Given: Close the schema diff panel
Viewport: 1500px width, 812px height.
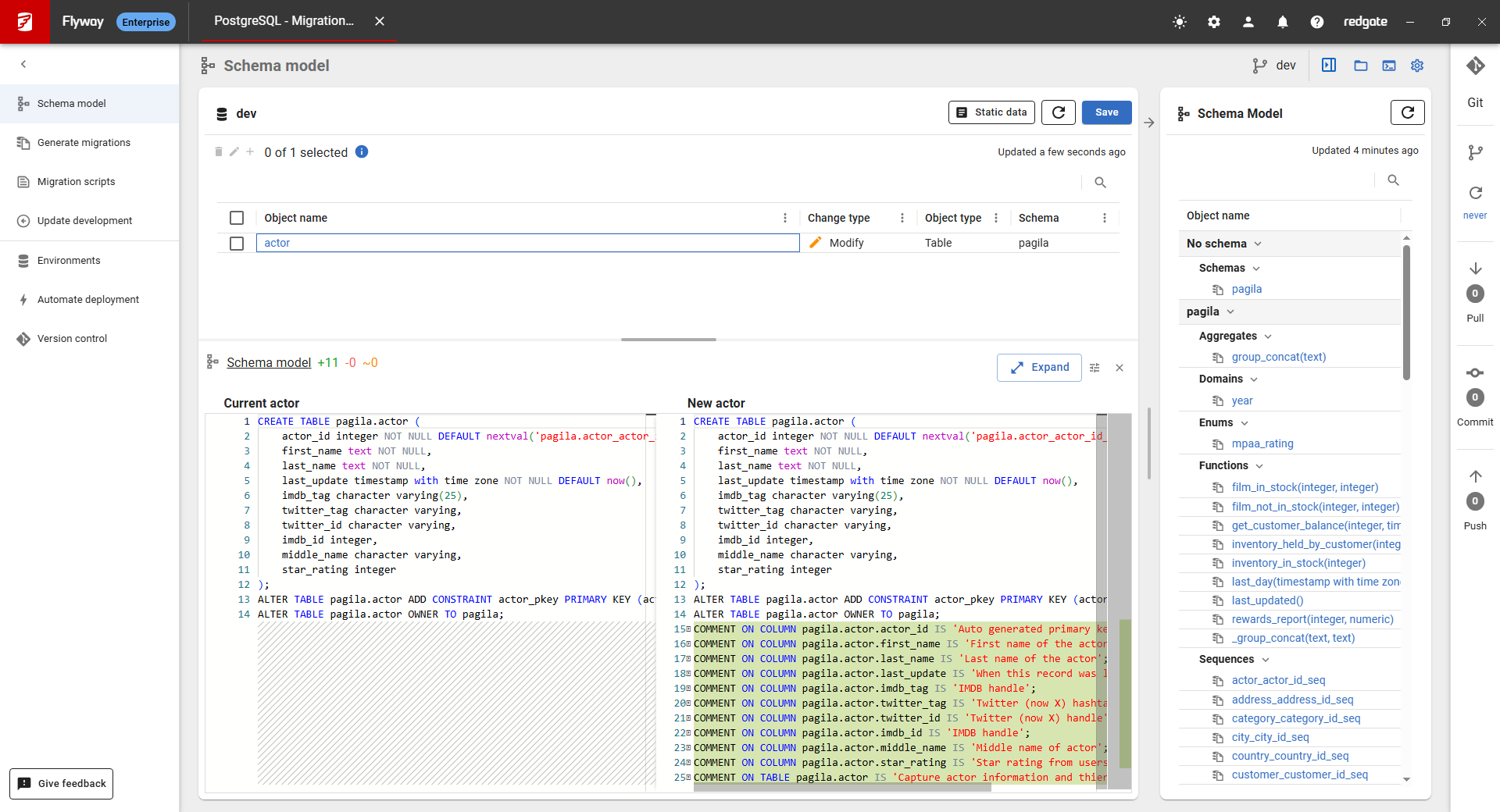Looking at the screenshot, I should pos(1120,368).
